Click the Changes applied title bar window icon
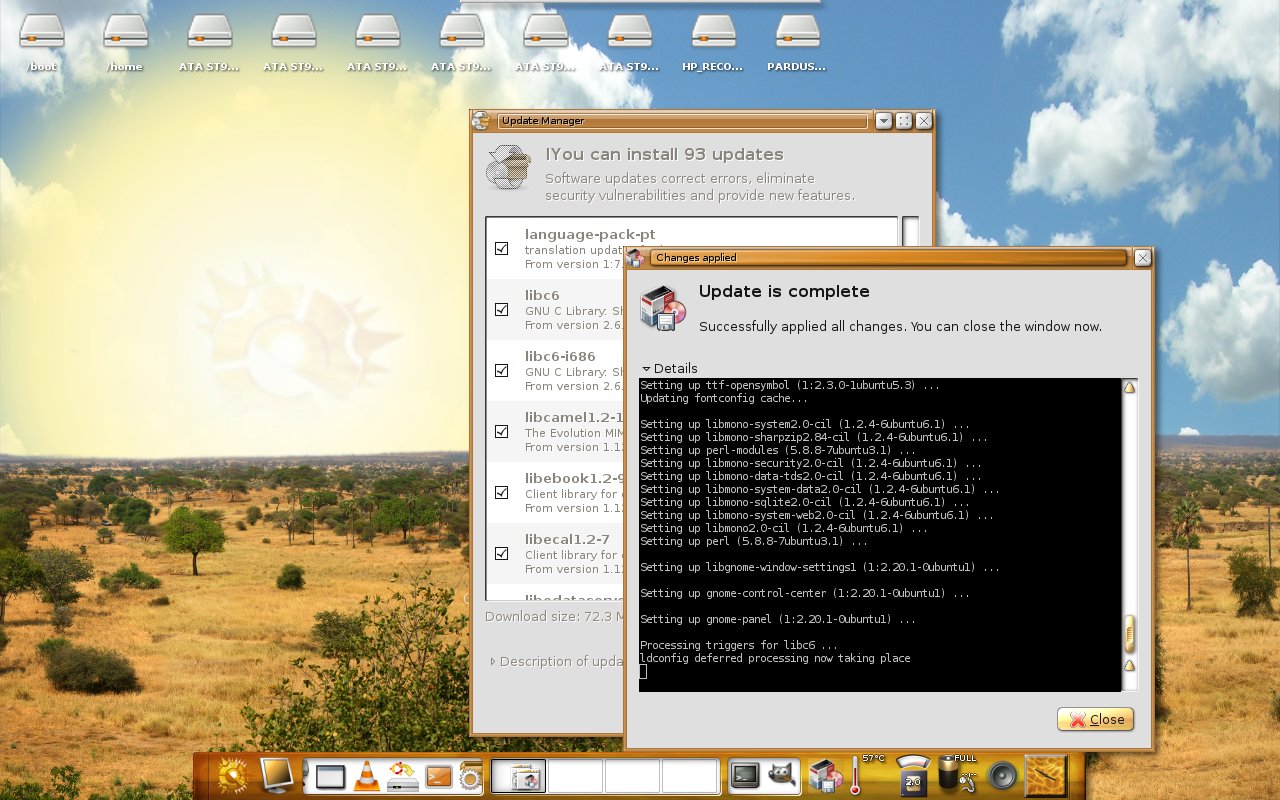Viewport: 1280px width, 800px height. 635,258
